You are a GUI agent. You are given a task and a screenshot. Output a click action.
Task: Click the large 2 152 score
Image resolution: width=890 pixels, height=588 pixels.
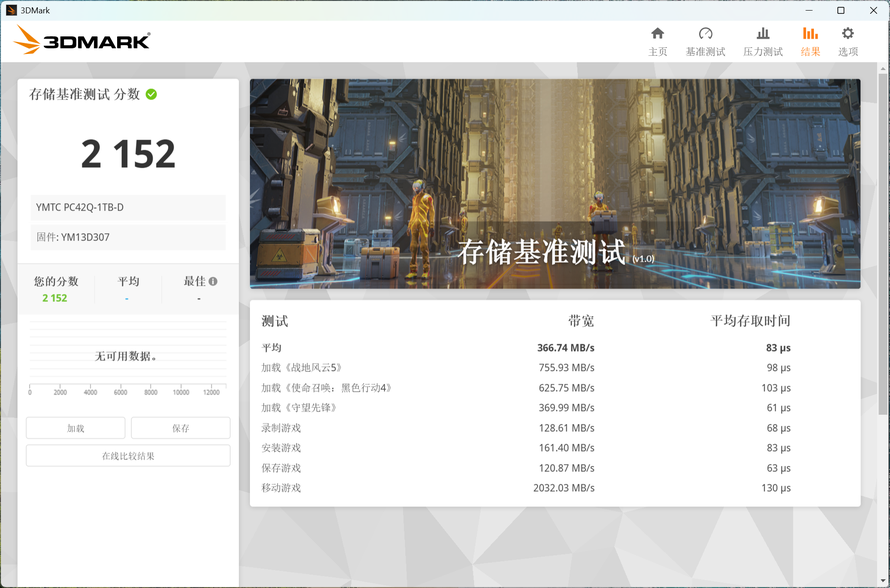click(x=128, y=154)
